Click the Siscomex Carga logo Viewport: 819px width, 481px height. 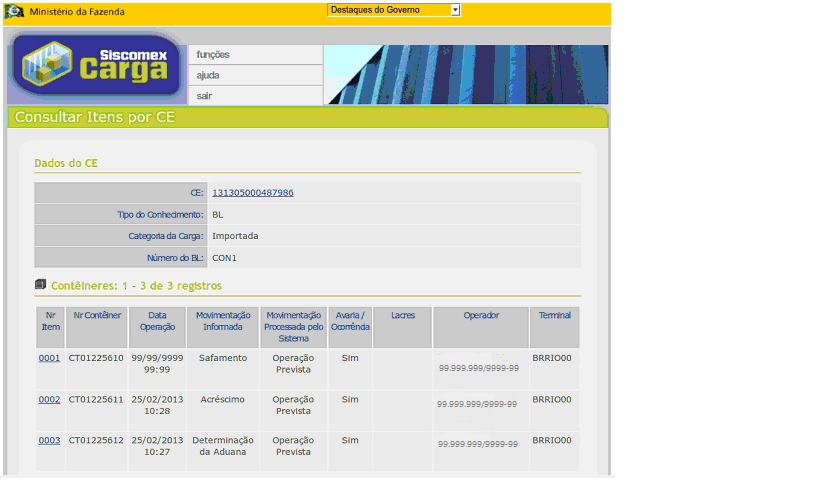(x=96, y=67)
